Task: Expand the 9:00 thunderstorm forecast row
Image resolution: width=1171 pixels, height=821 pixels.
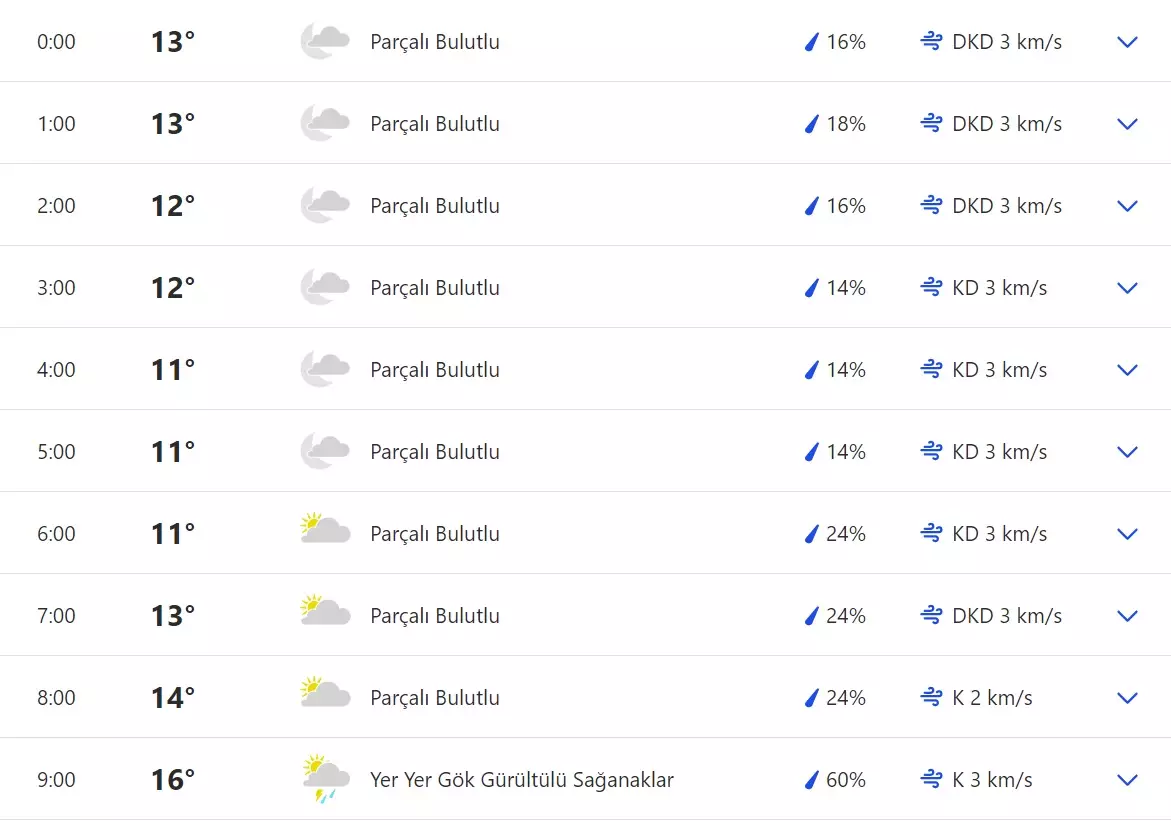Action: point(1127,780)
